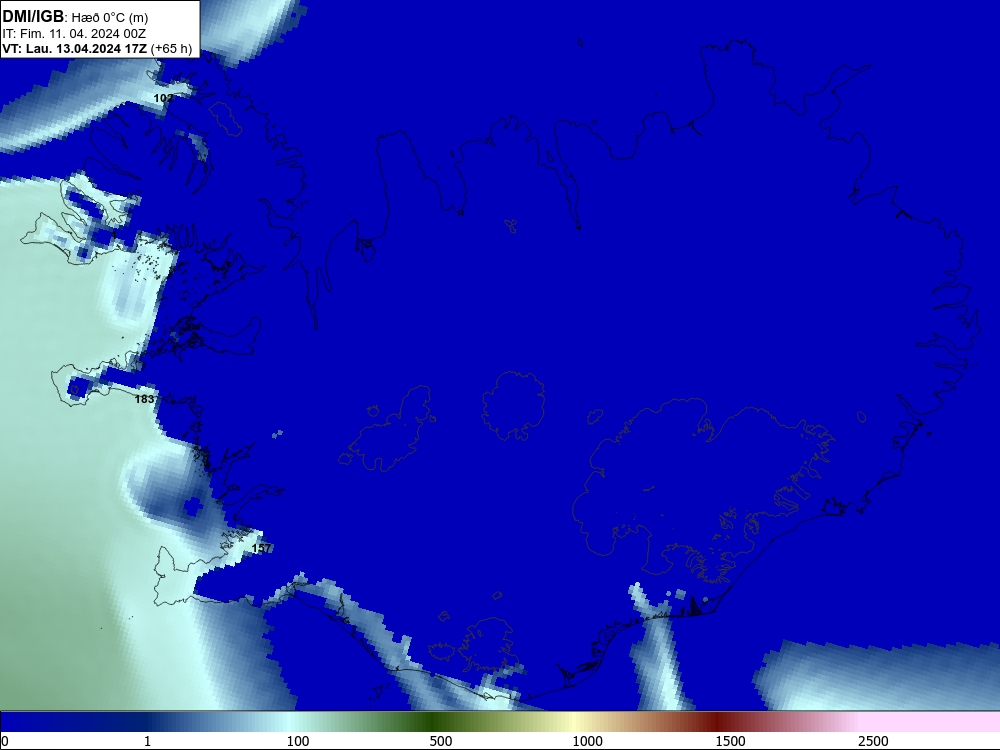This screenshot has width=1000, height=750.
Task: Click the '(+65 h)' forecast offset text
Action: (x=171, y=49)
